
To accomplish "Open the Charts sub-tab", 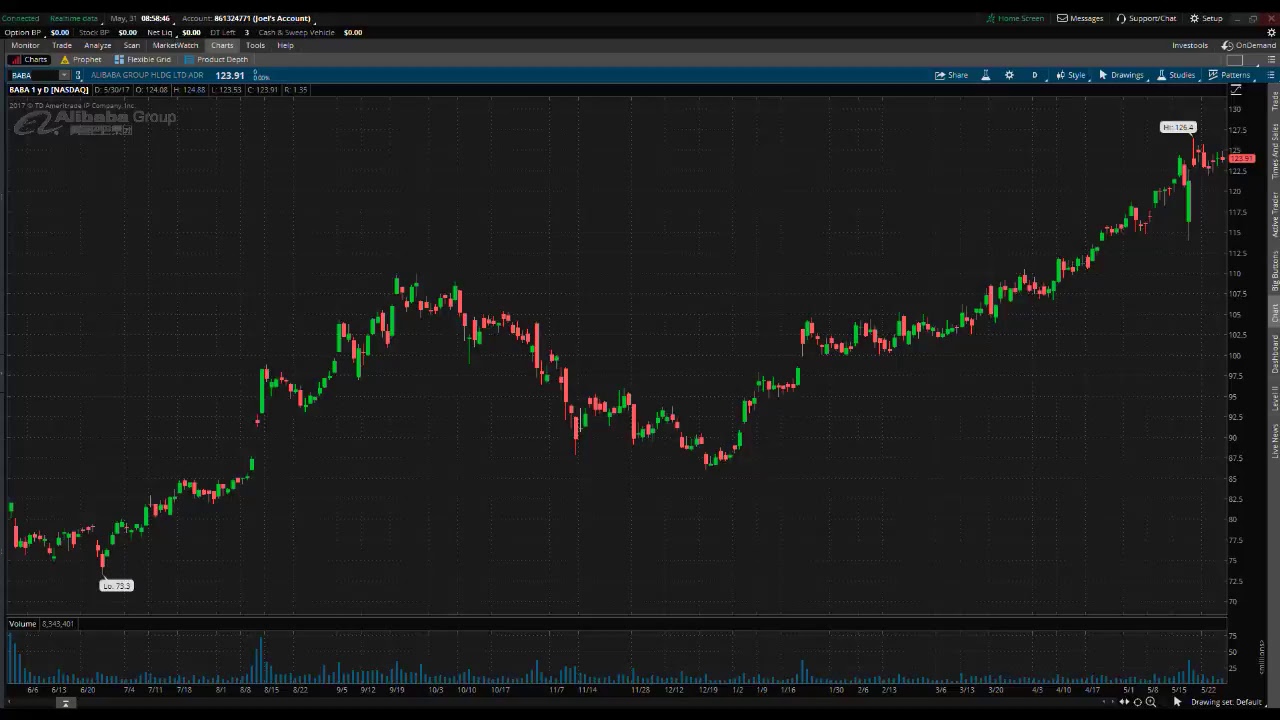I will tap(29, 59).
